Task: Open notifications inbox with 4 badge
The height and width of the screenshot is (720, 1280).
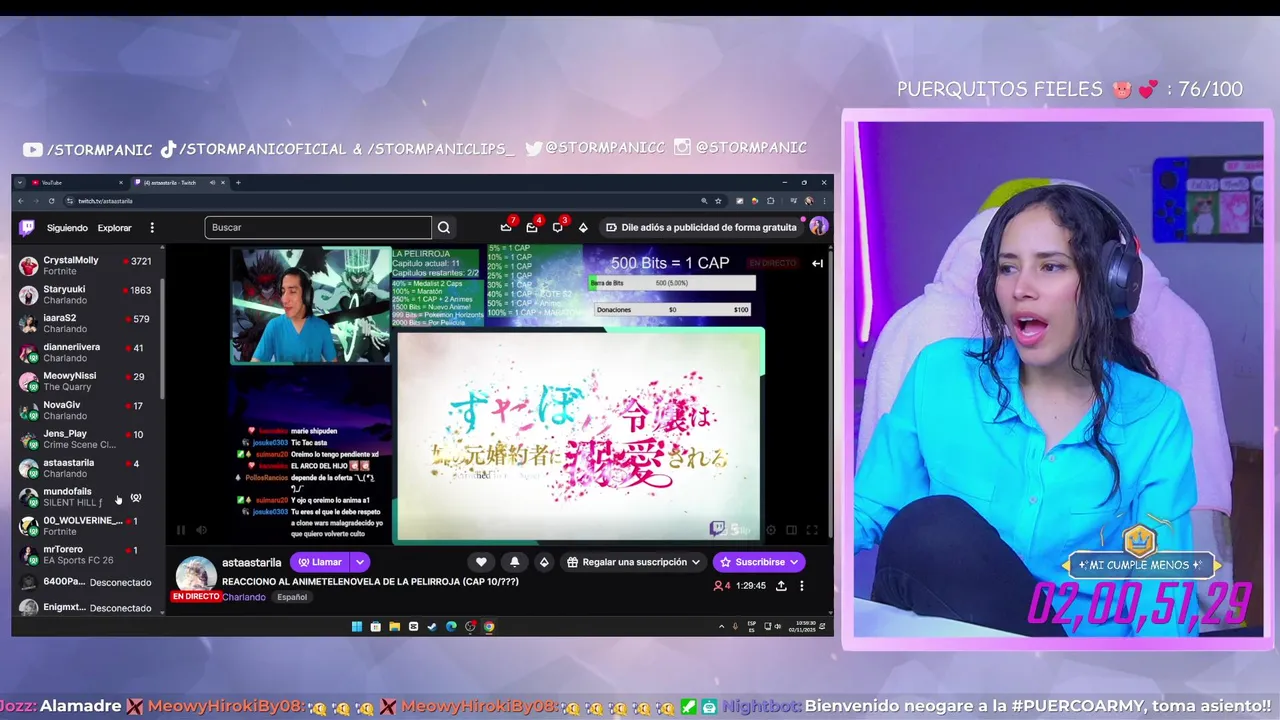Action: tap(532, 227)
